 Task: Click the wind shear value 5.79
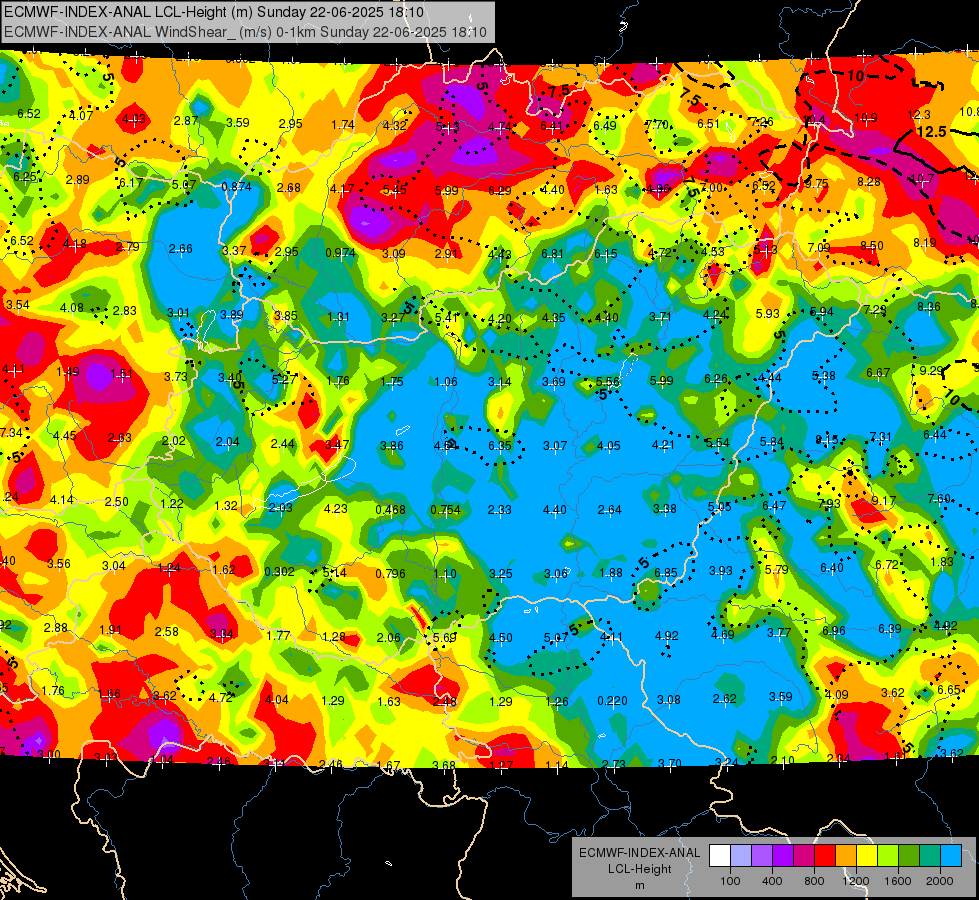(777, 570)
